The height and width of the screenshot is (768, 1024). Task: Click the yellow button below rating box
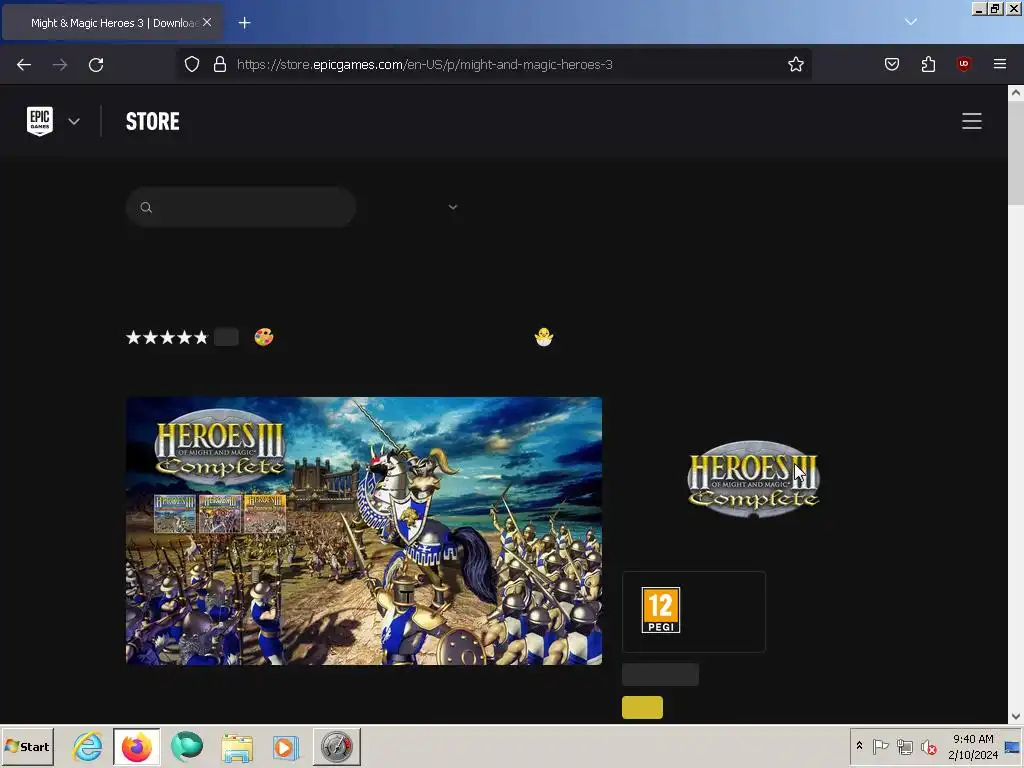642,707
